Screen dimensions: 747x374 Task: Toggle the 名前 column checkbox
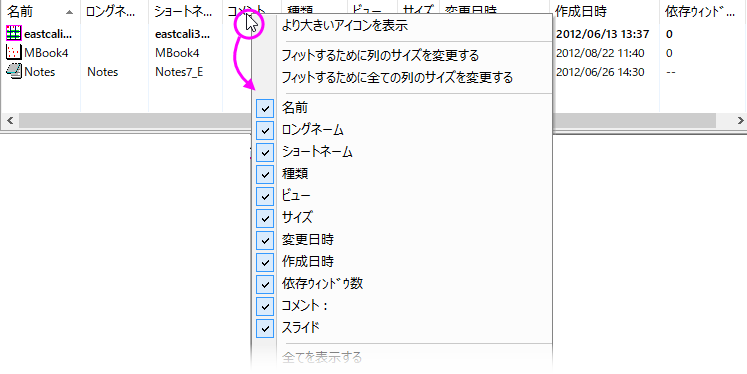(x=265, y=108)
